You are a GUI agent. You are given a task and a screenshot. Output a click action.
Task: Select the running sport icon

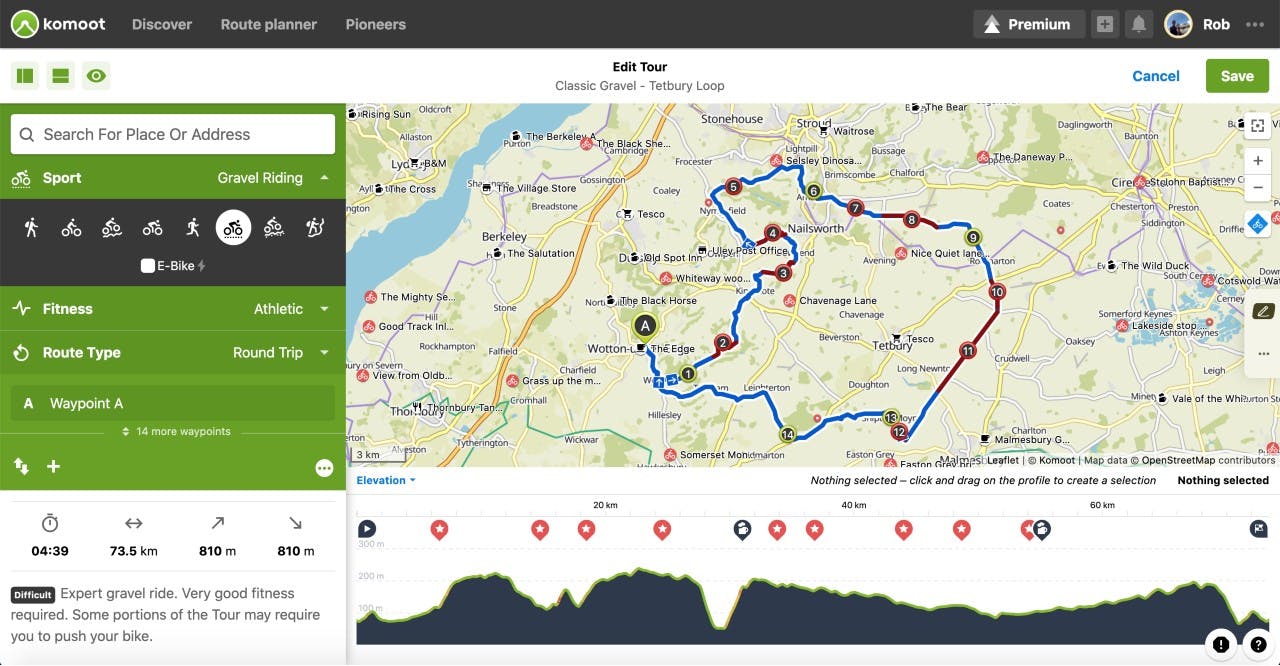[x=192, y=227]
